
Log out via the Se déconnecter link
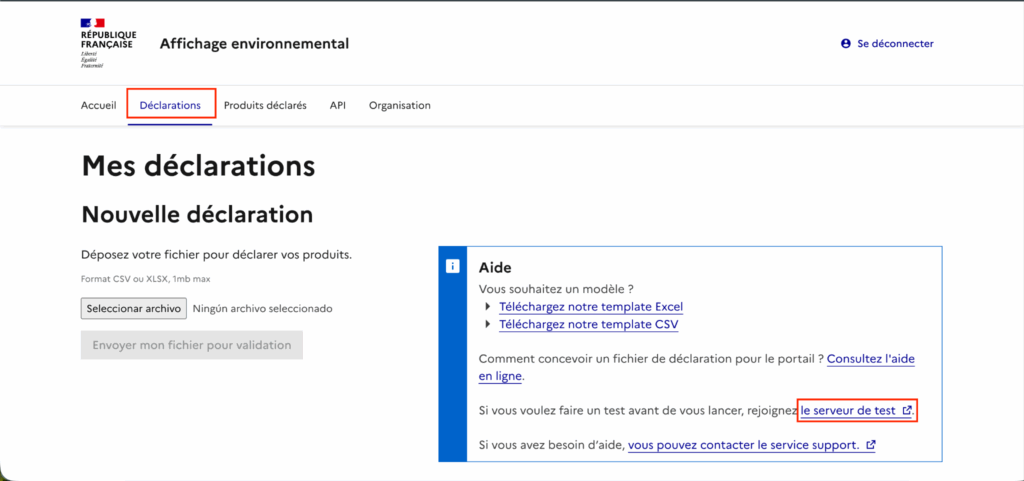pos(894,44)
